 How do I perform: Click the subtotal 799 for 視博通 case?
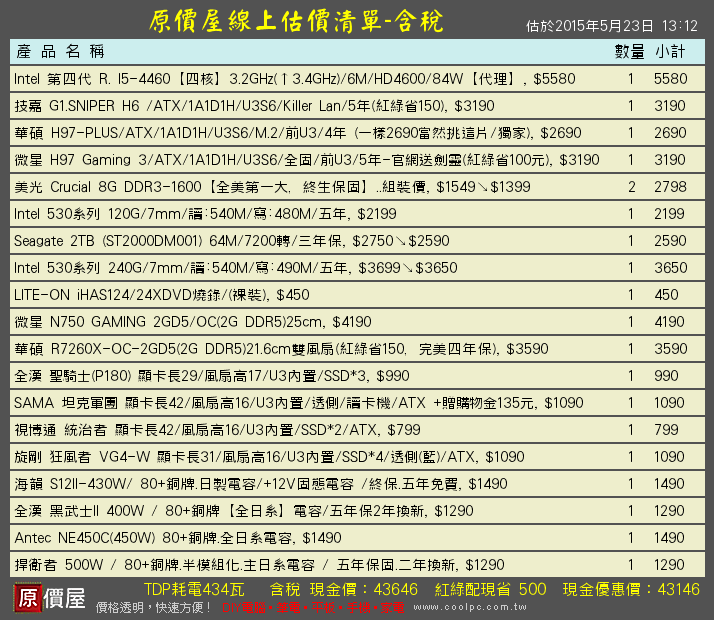tap(666, 430)
